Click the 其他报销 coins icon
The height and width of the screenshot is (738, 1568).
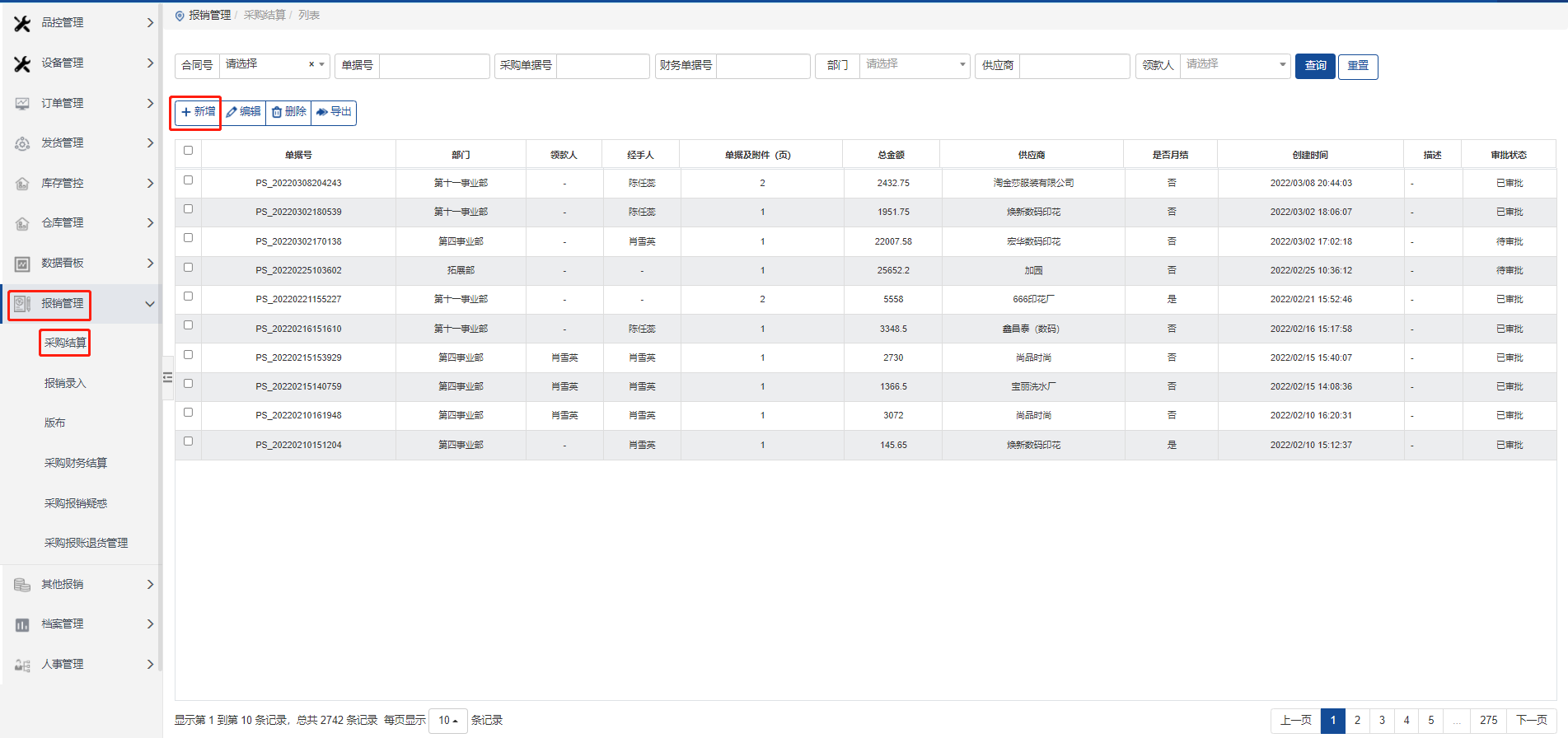pos(22,585)
